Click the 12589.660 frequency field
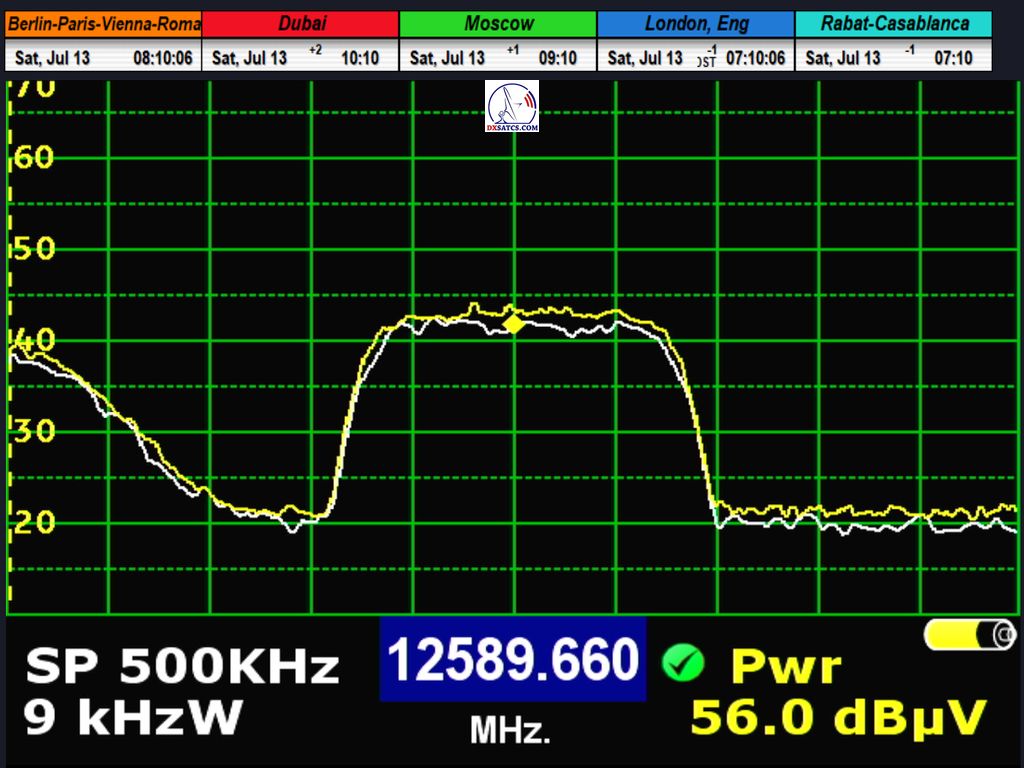The width and height of the screenshot is (1024, 768). pos(512,660)
